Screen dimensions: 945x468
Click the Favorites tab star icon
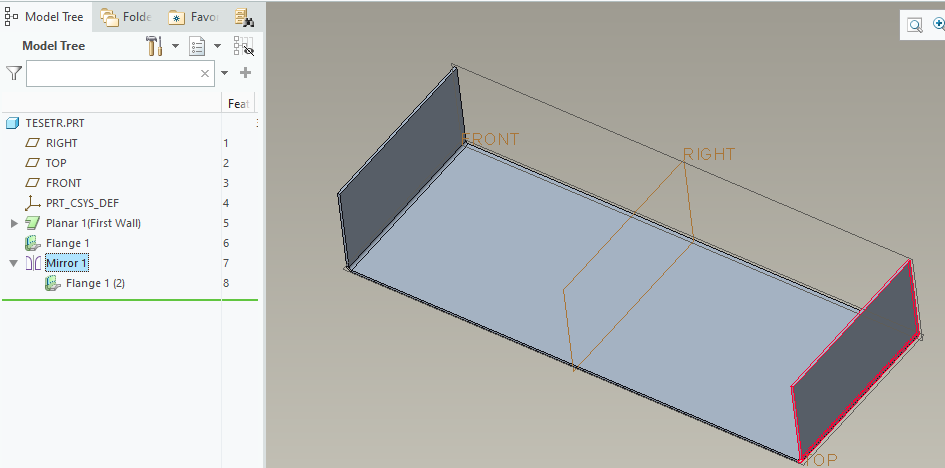tap(177, 18)
